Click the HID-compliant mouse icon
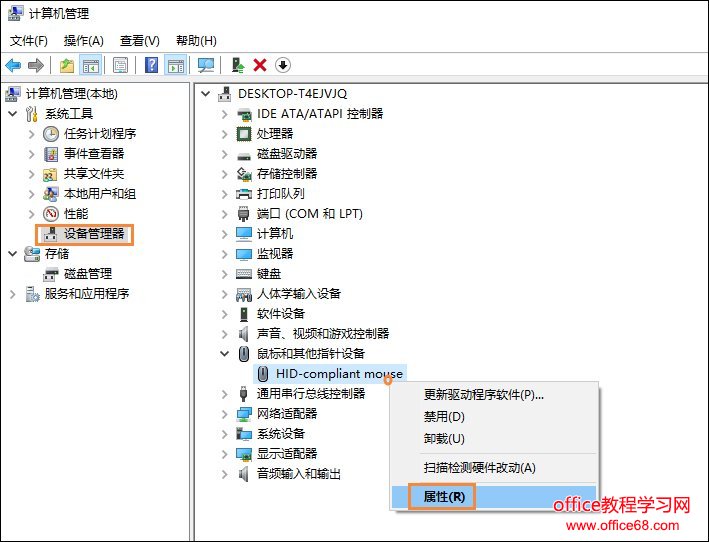 [x=262, y=374]
